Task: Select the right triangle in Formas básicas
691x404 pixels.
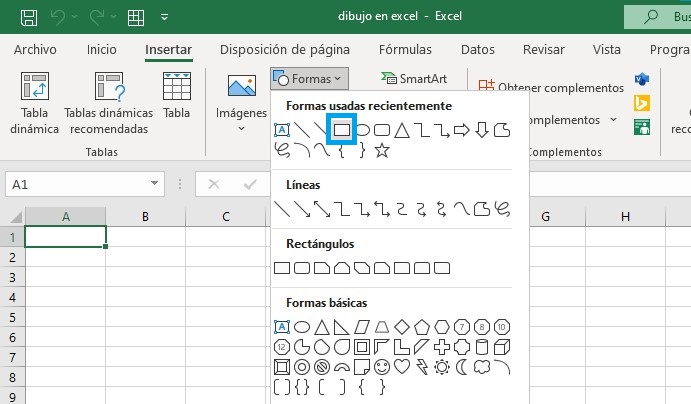Action: [342, 327]
